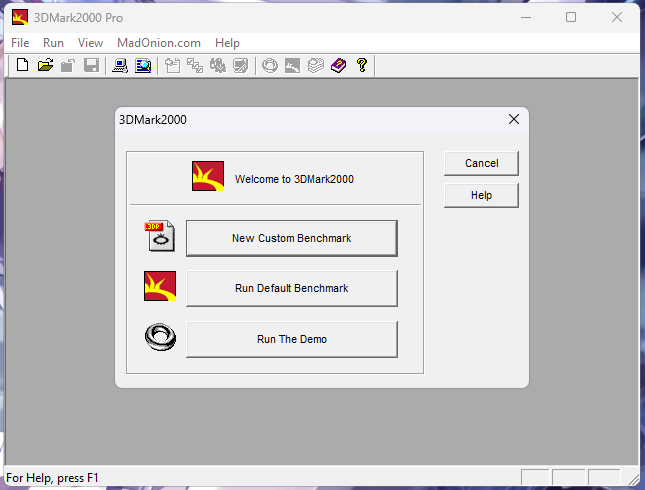The image size is (645, 490).
Task: Click the yellow question mark icon
Action: click(x=362, y=65)
